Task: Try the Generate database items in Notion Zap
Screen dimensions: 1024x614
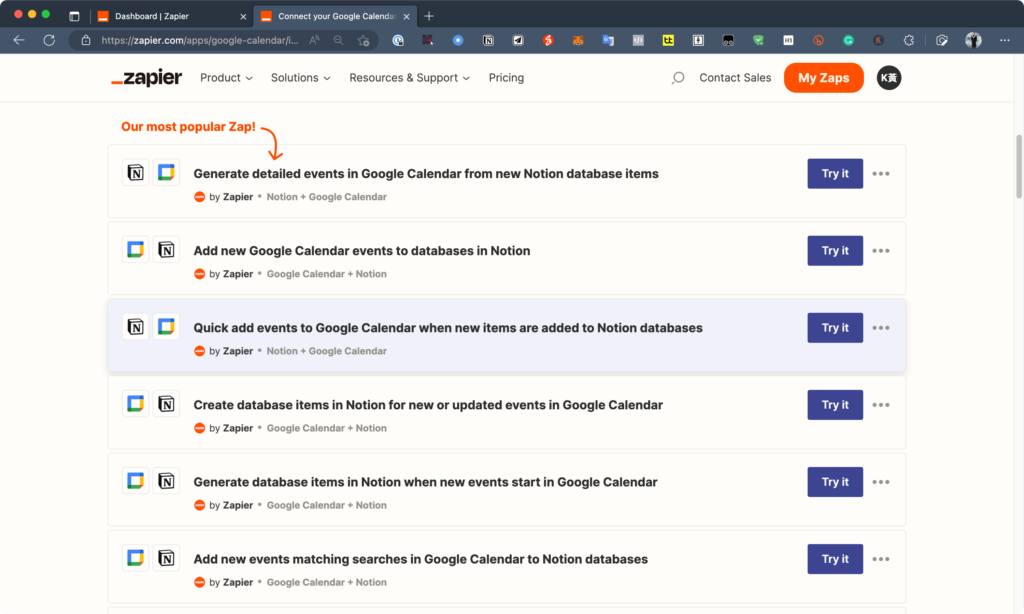Action: (835, 482)
